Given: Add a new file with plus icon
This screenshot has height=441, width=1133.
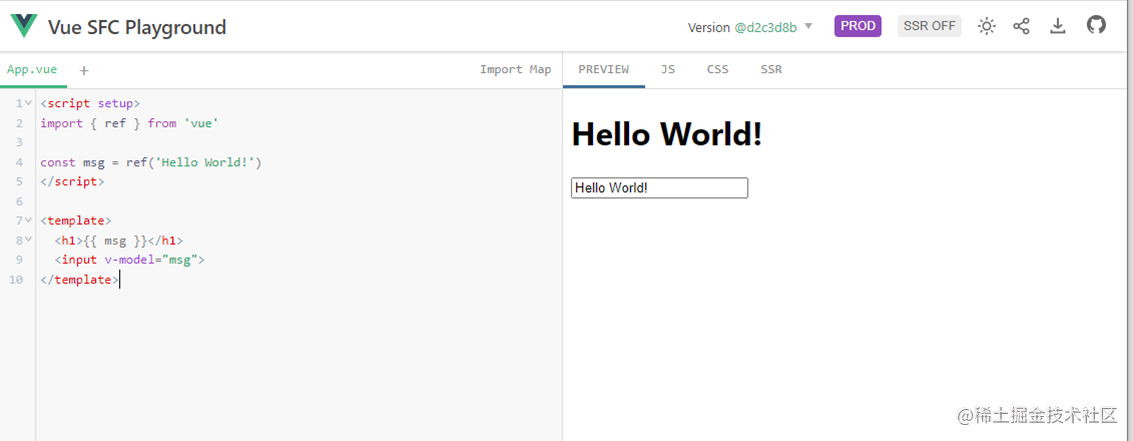Looking at the screenshot, I should coord(84,70).
